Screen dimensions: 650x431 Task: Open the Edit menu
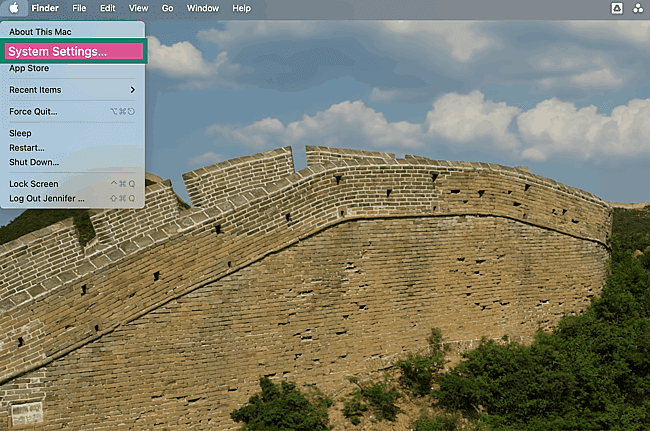(107, 8)
